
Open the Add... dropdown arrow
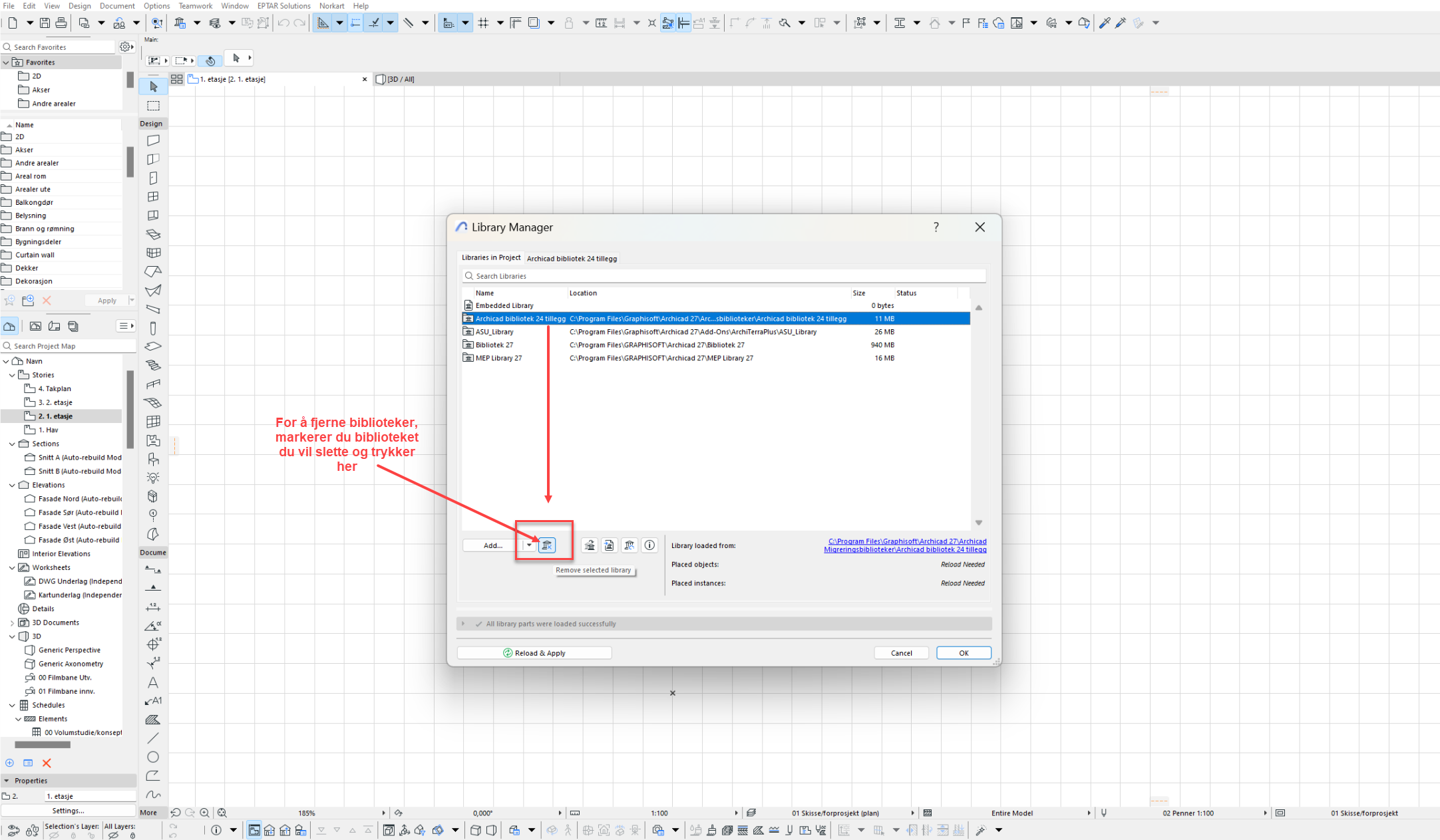[x=529, y=545]
